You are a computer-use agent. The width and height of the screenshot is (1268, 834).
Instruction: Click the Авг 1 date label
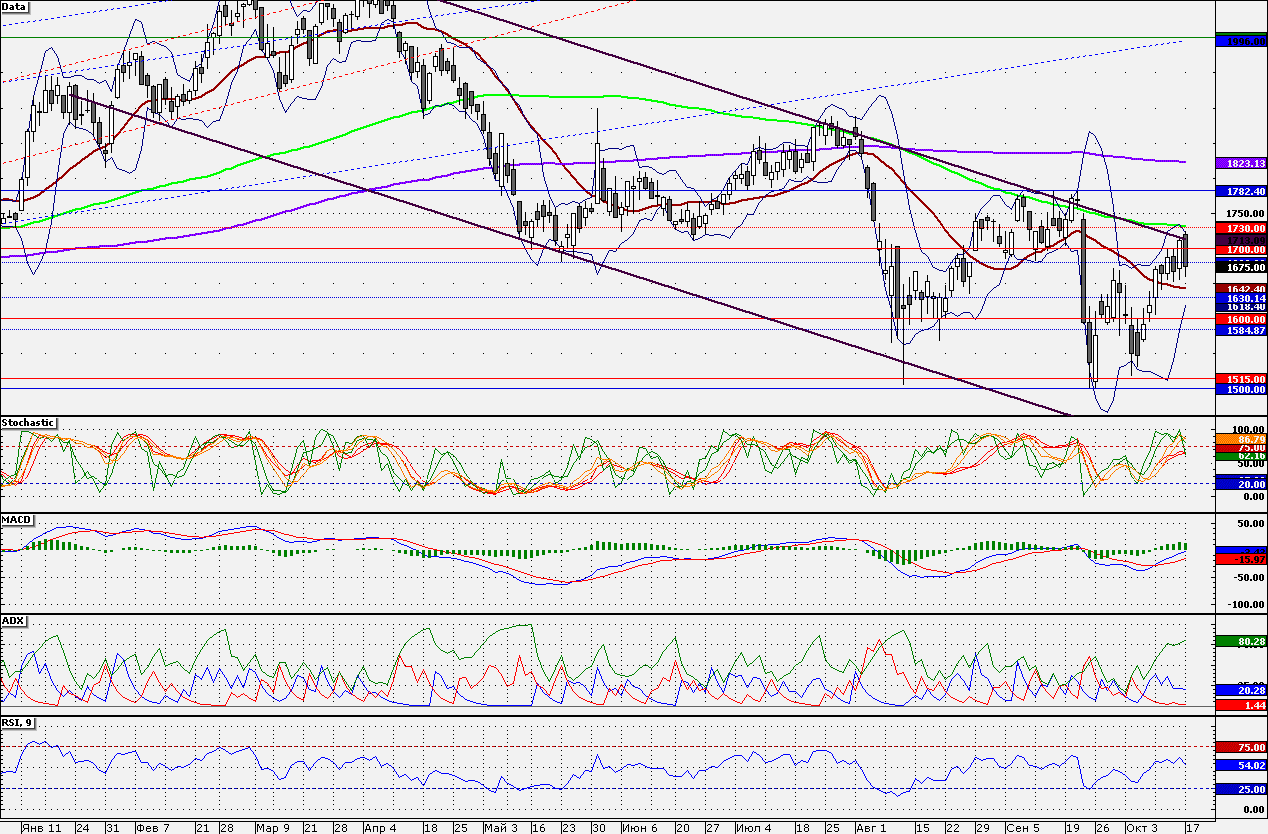(x=872, y=828)
